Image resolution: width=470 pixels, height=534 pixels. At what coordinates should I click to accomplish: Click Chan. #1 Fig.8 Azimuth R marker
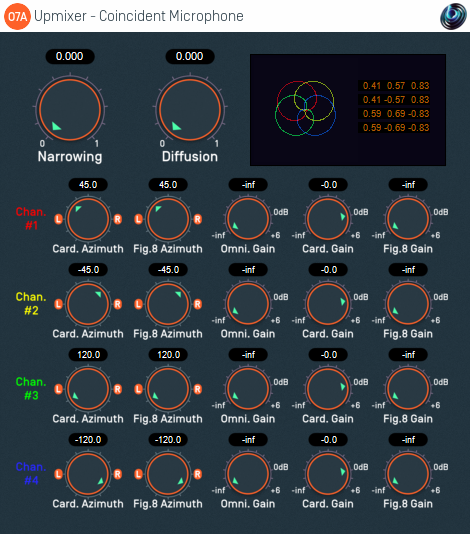click(198, 219)
